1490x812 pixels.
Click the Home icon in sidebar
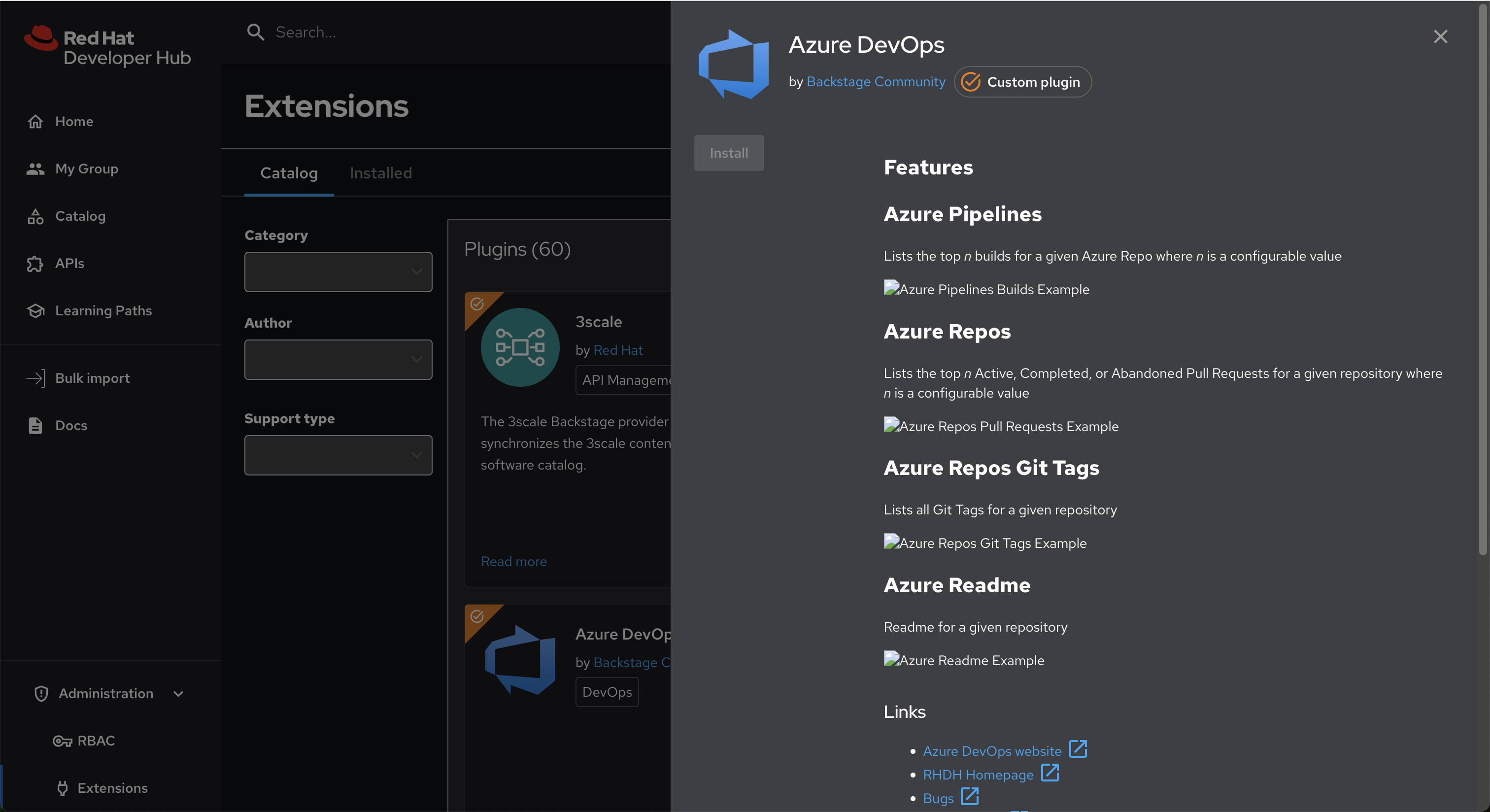35,121
